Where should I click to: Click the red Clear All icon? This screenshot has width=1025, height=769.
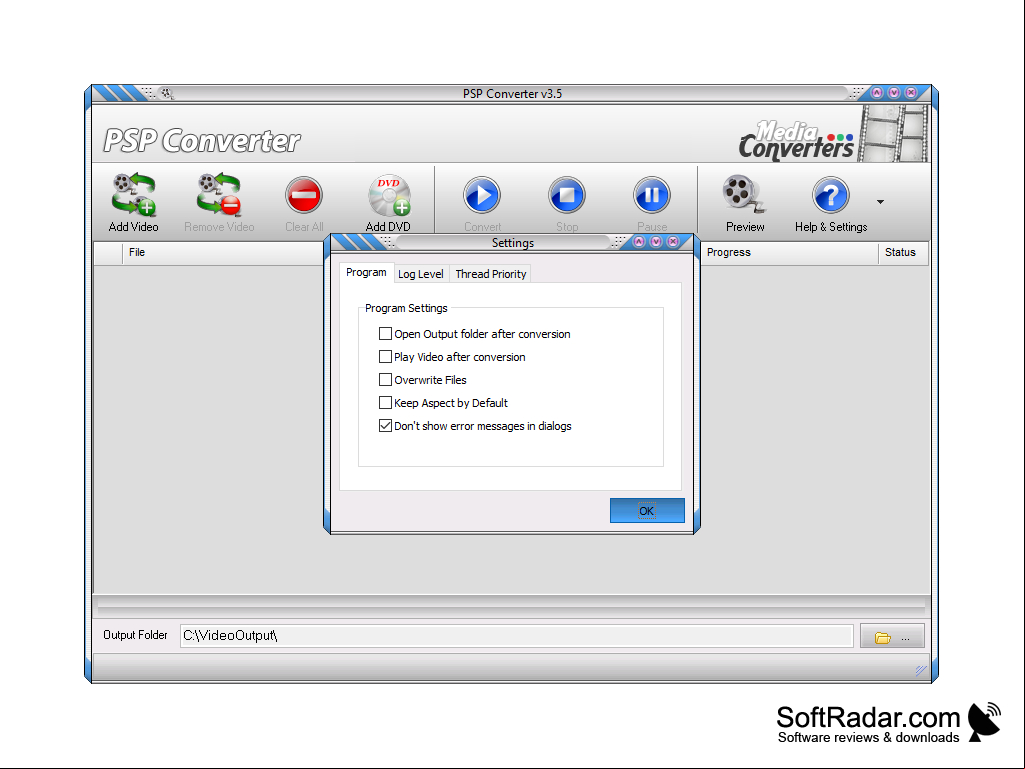(304, 195)
